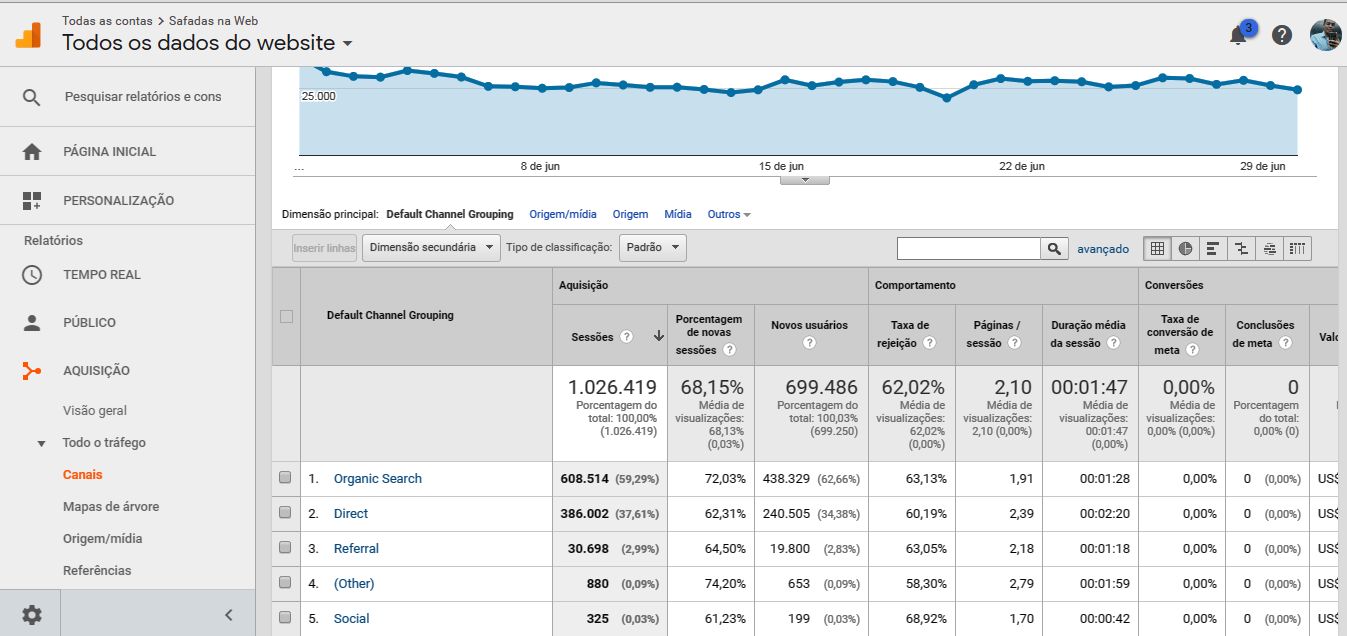1347x636 pixels.
Task: Open the admin settings gear
Action: (x=32, y=615)
